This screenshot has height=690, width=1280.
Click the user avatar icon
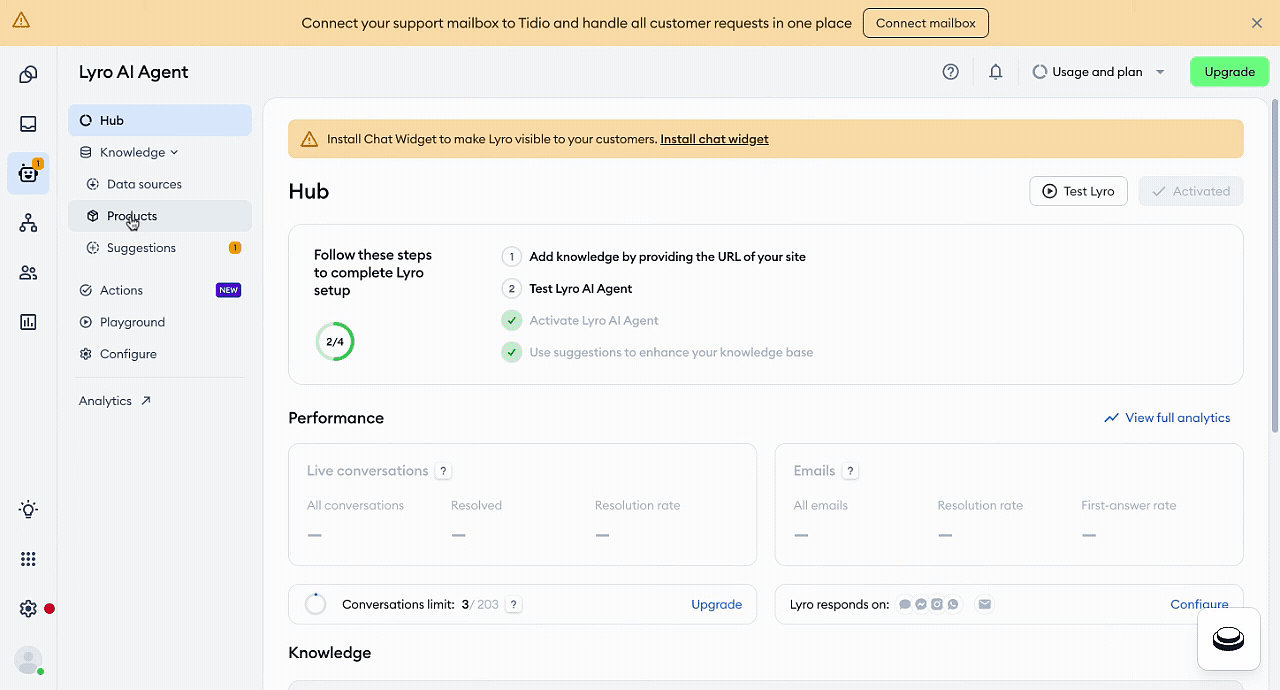28,660
